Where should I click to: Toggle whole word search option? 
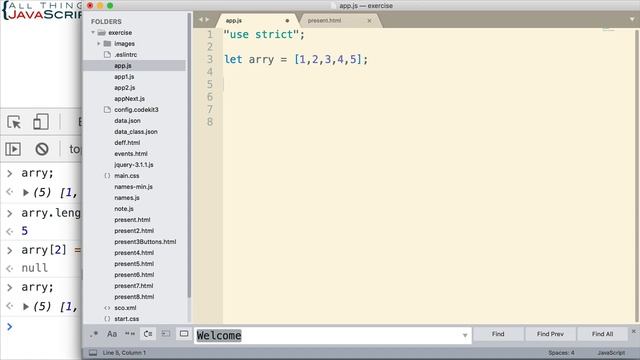[130, 334]
